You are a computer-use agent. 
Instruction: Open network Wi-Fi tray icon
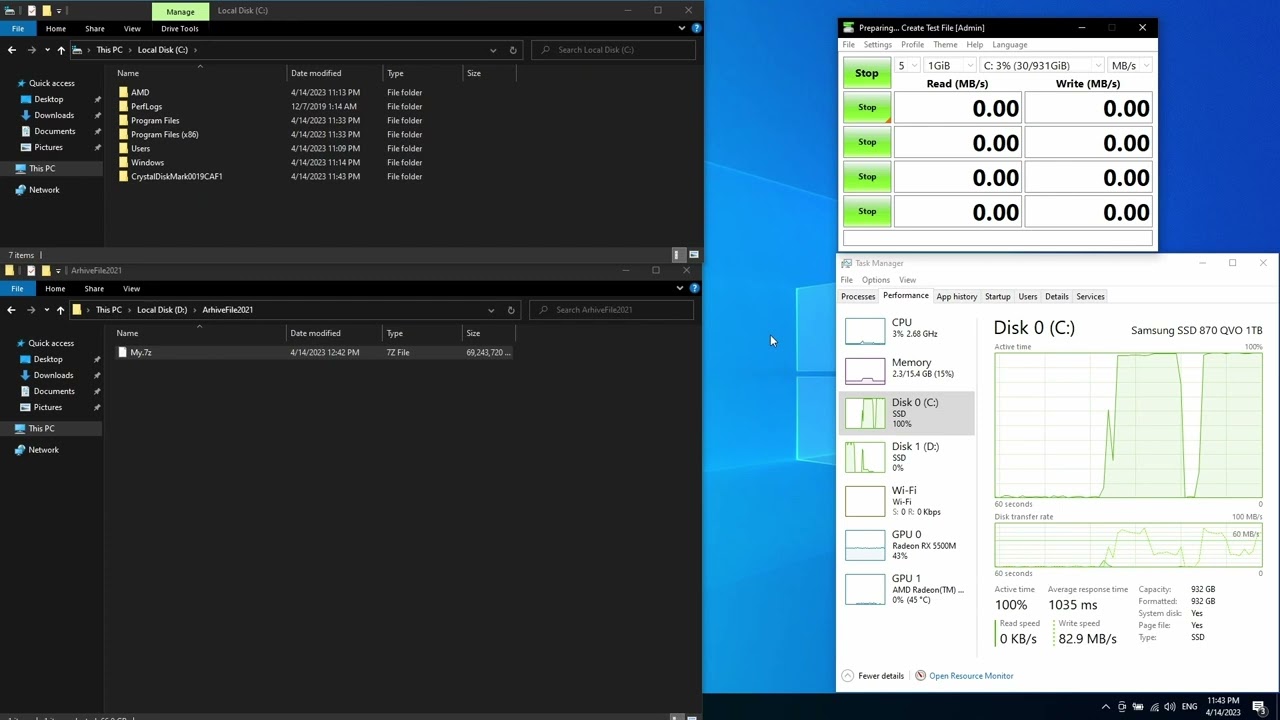pos(1155,707)
